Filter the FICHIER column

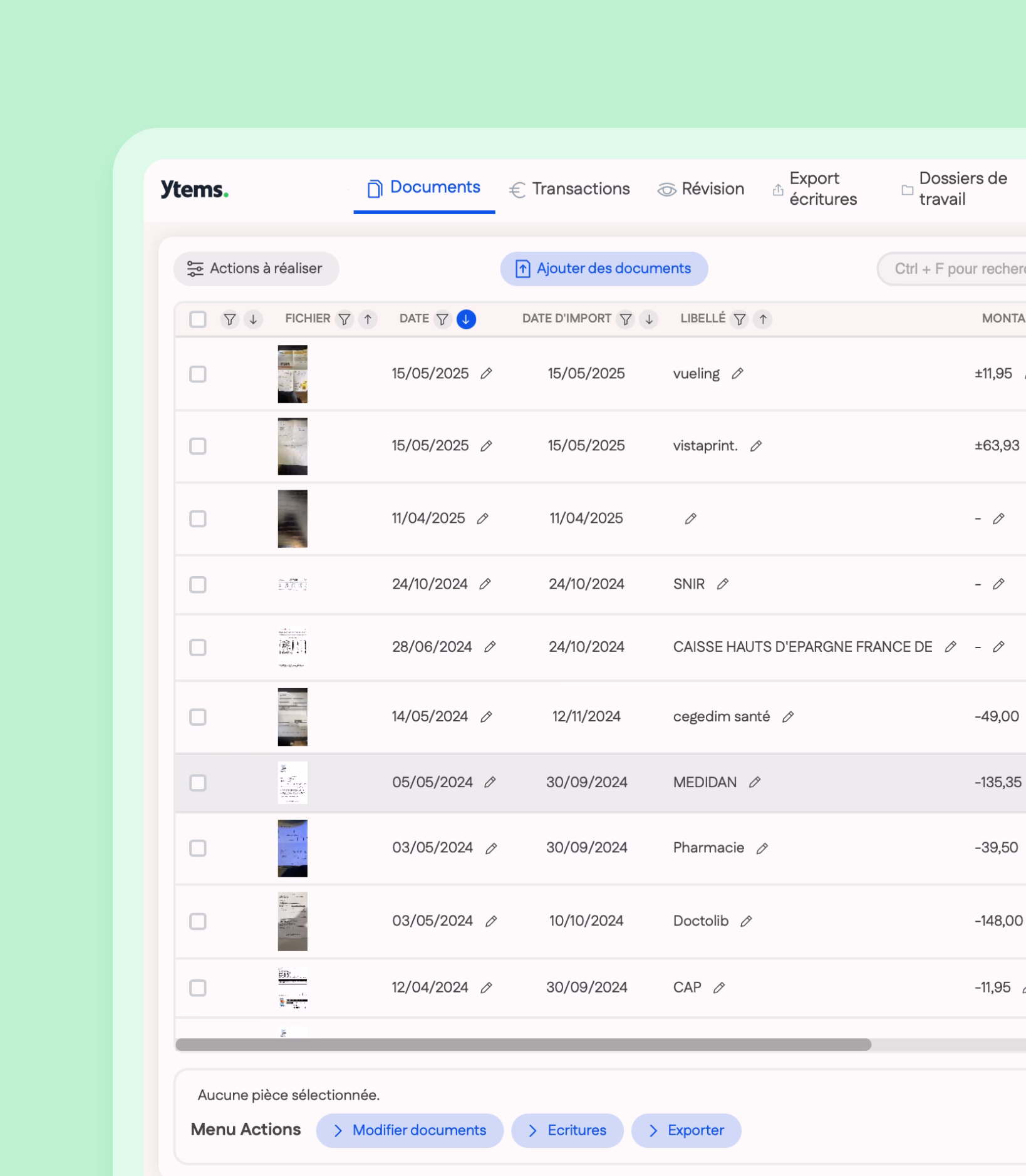pos(345,319)
